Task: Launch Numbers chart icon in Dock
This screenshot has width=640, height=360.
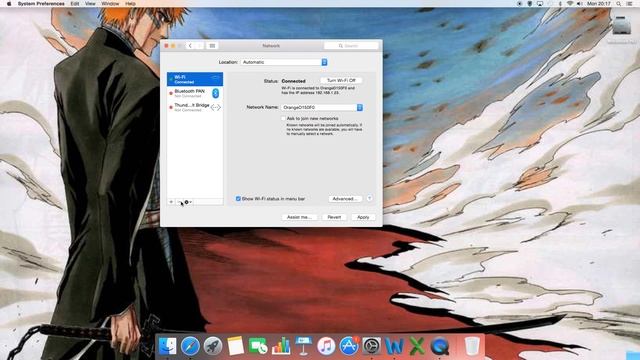Action: pos(281,346)
